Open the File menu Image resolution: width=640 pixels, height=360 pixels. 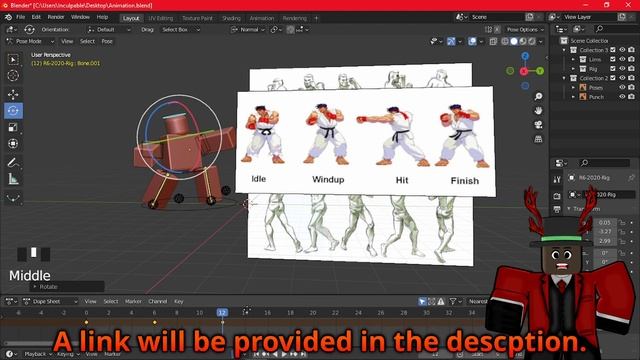tap(20, 17)
